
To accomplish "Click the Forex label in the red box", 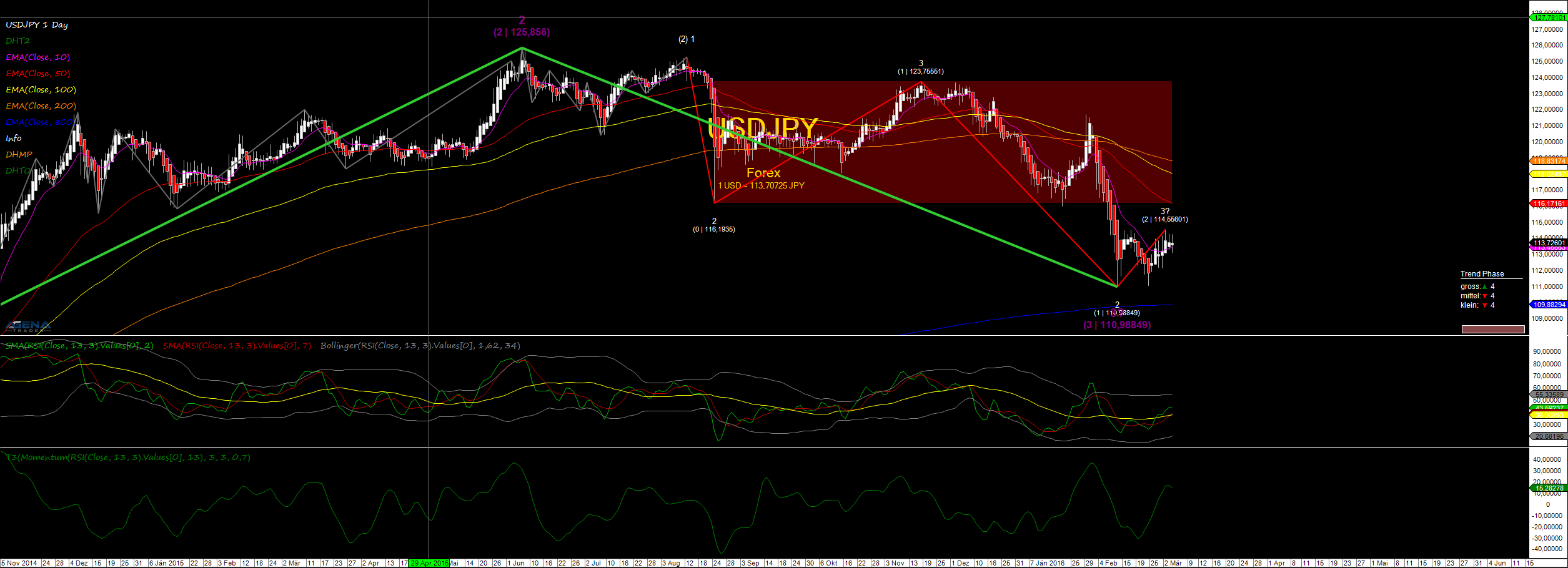I will (x=763, y=174).
